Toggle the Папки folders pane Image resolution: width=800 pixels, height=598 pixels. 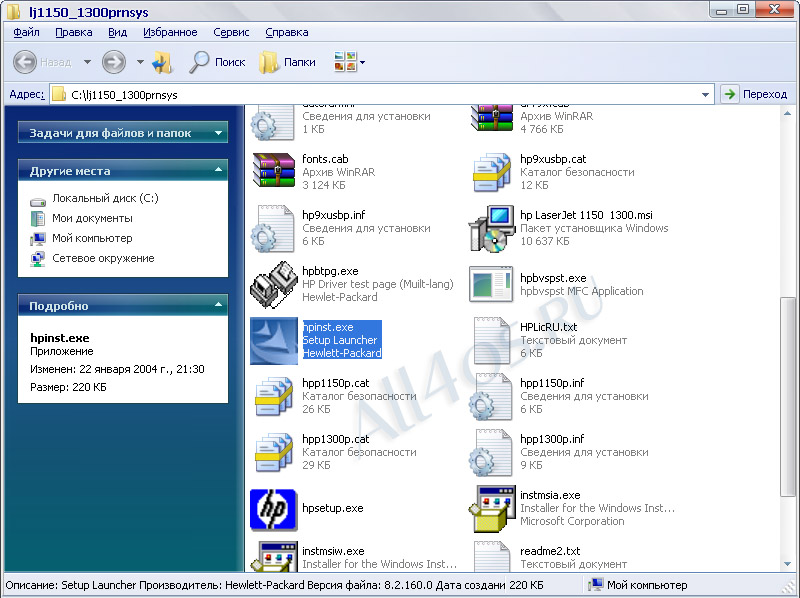[287, 62]
